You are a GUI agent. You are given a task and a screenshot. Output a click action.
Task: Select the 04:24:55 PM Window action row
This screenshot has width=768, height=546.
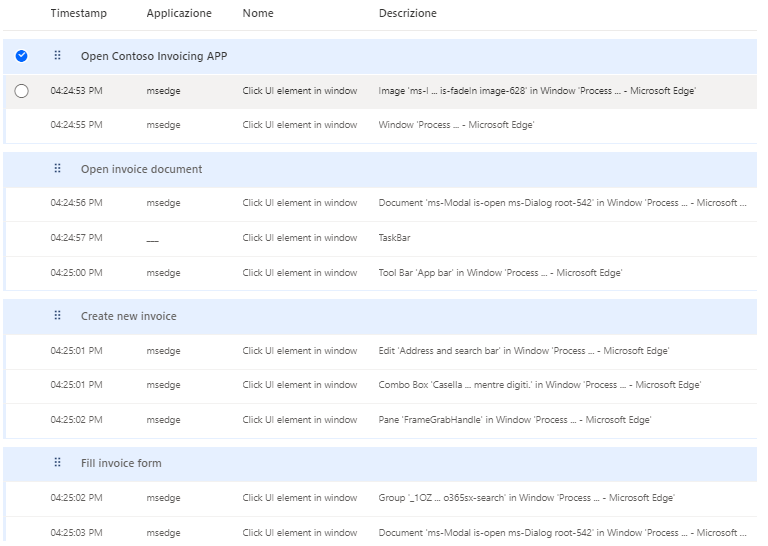click(x=456, y=125)
